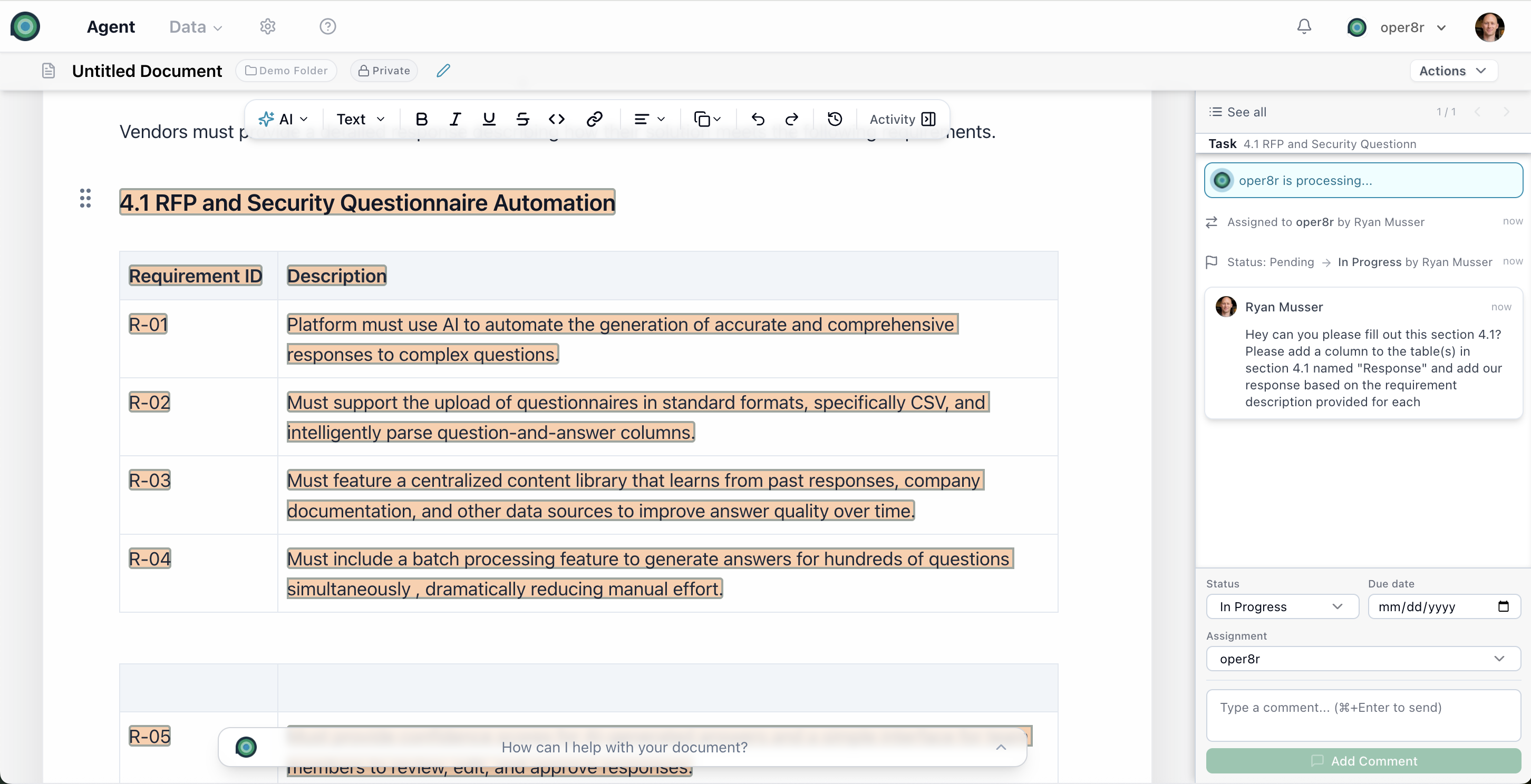The width and height of the screenshot is (1531, 784).
Task: Click the Add Comment button
Action: tap(1363, 761)
